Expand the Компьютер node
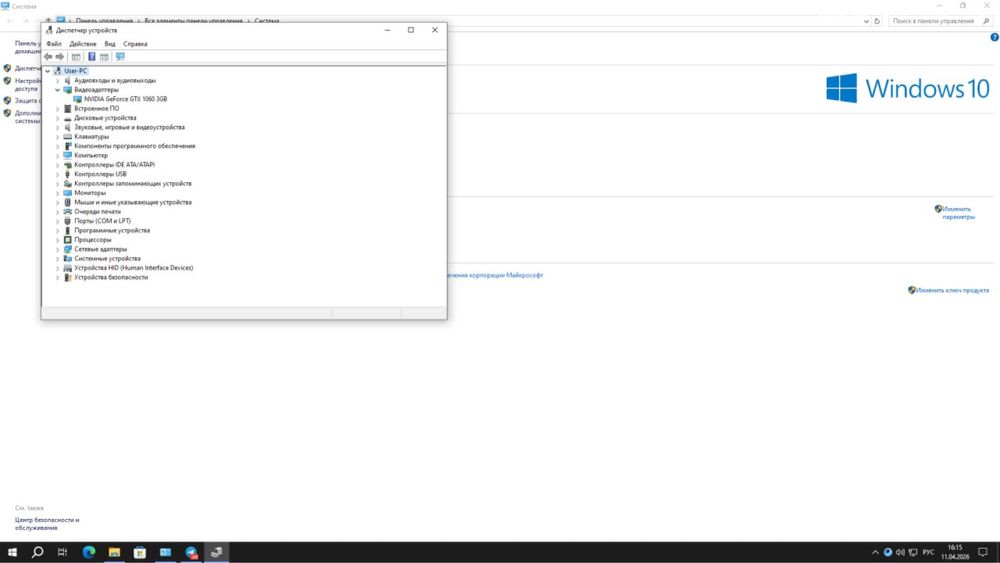 click(57, 156)
